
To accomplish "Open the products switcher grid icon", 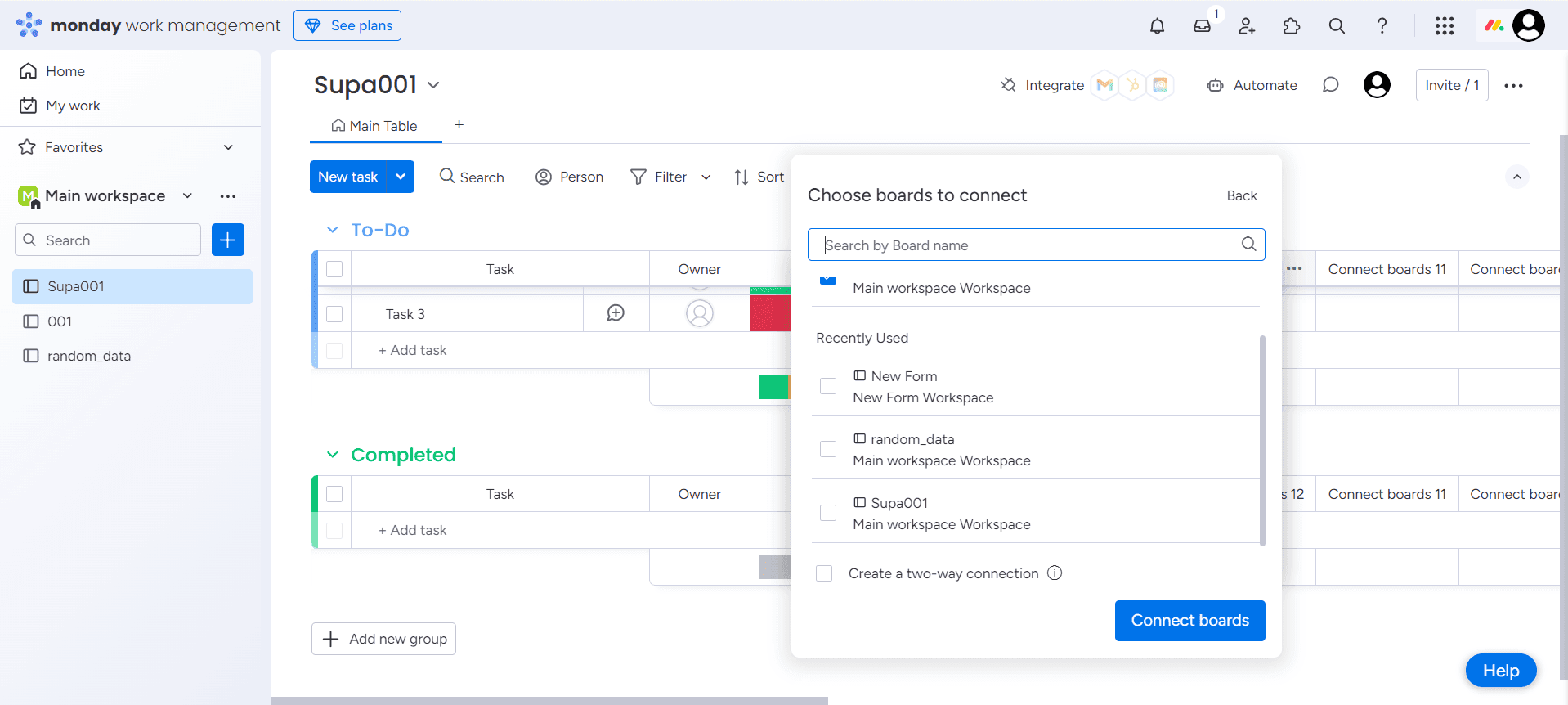I will click(x=1444, y=26).
